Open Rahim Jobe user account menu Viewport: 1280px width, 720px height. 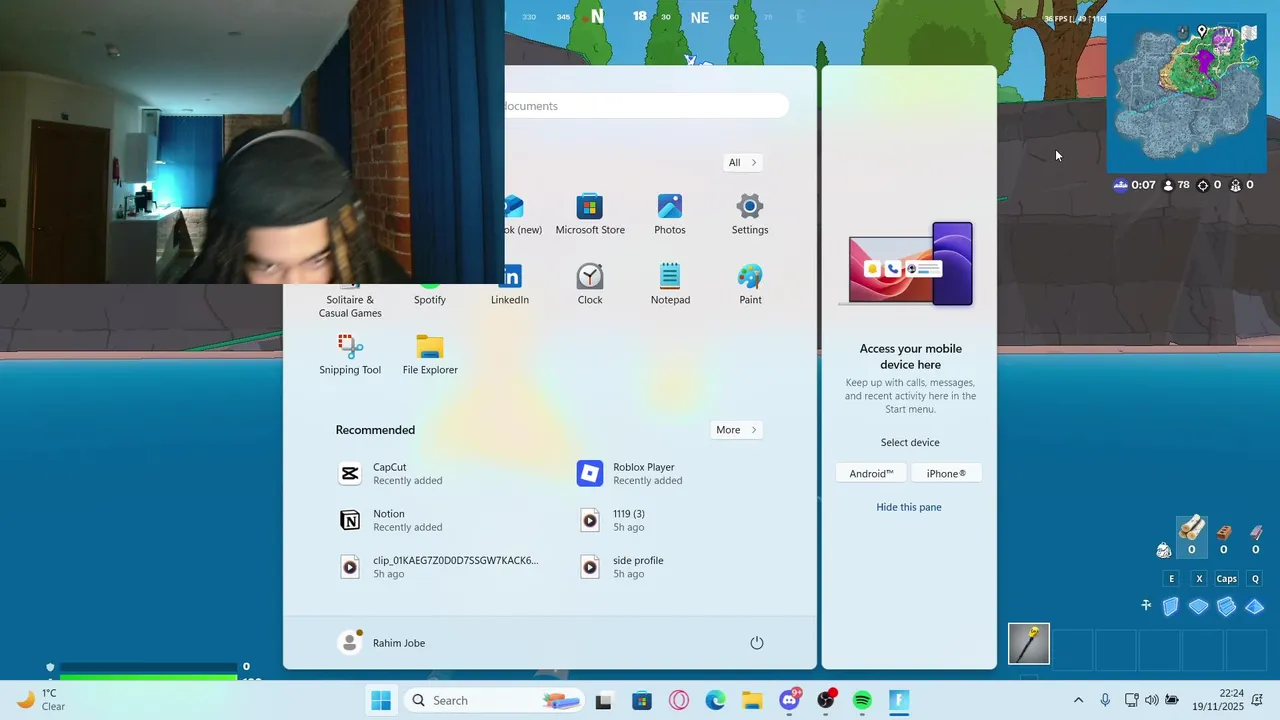coord(382,643)
